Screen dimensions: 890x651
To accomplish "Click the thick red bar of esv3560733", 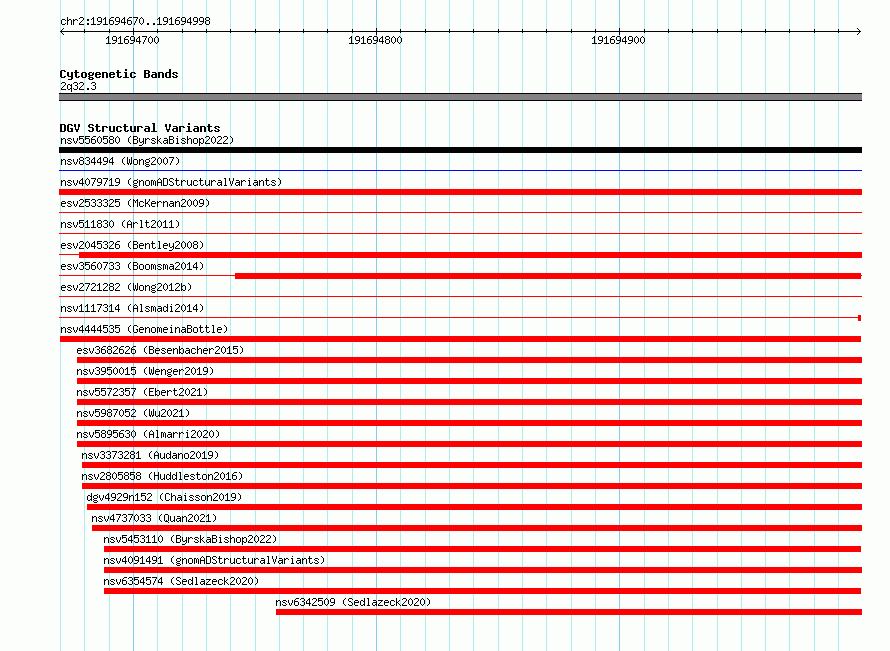I will tap(548, 276).
